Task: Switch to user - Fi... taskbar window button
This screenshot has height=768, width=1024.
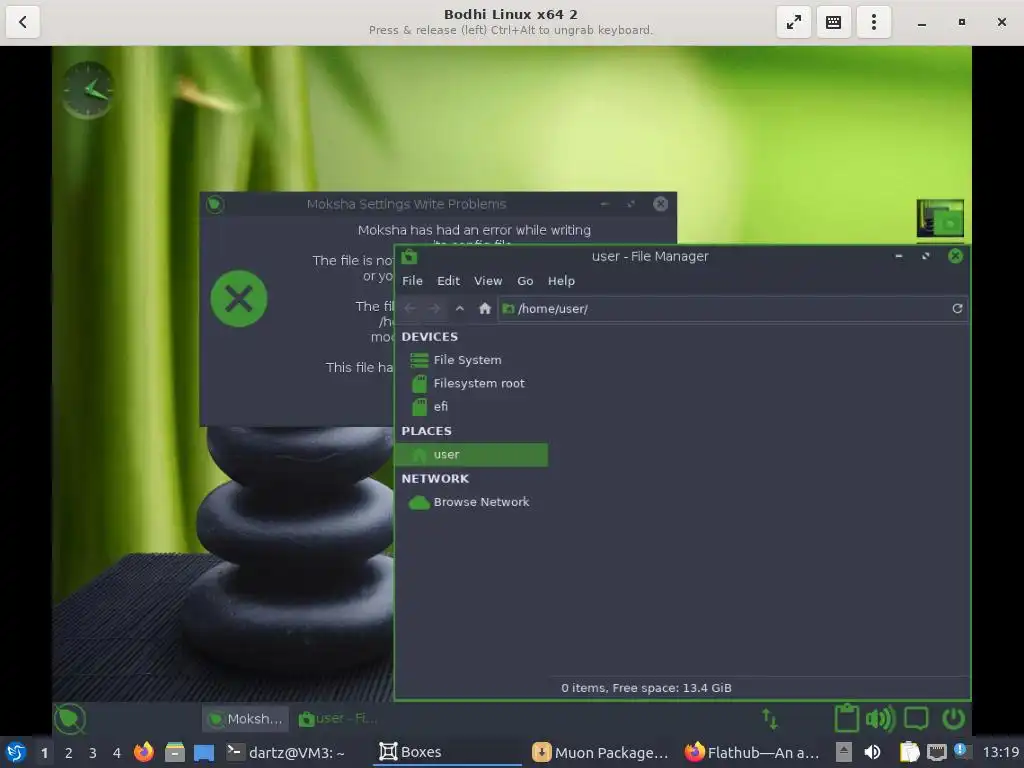Action: coord(338,719)
